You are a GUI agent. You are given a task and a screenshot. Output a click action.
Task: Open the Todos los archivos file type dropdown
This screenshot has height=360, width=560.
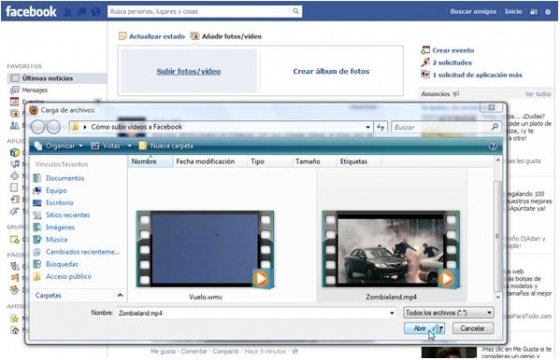[449, 313]
